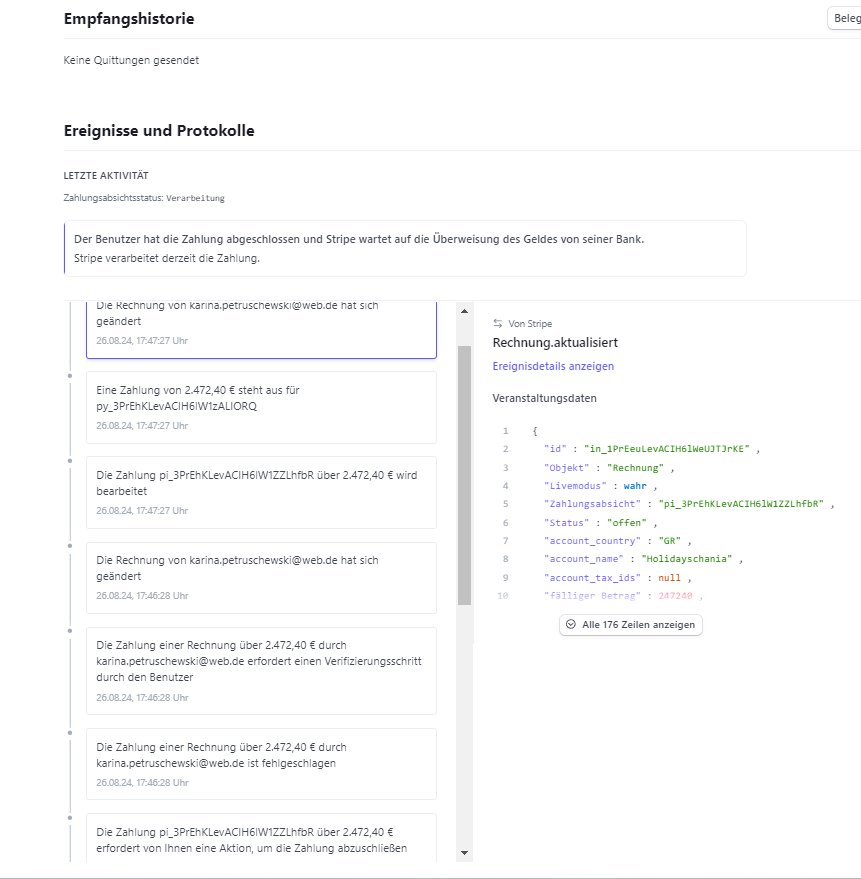
Task: Click the chevron icon before Alle 176 Zeilen
Action: (x=570, y=624)
